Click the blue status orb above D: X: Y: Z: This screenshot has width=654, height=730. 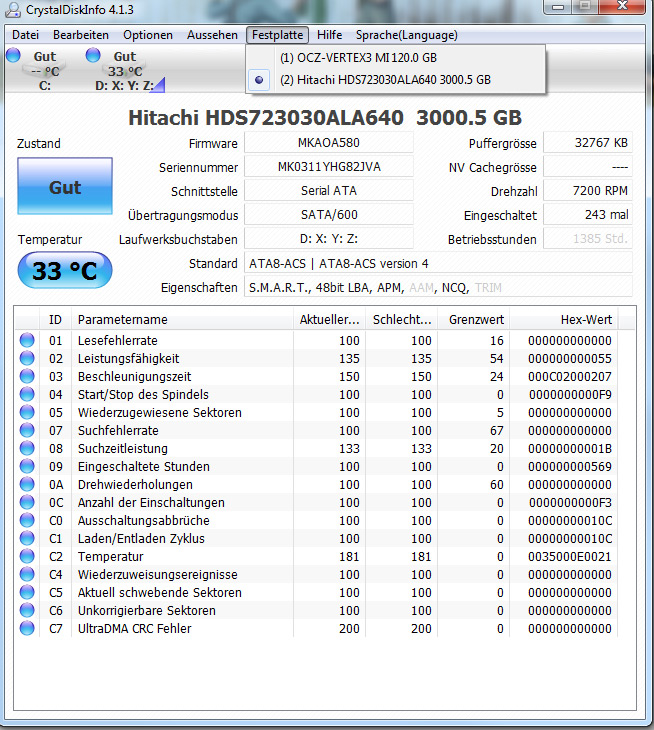[93, 55]
